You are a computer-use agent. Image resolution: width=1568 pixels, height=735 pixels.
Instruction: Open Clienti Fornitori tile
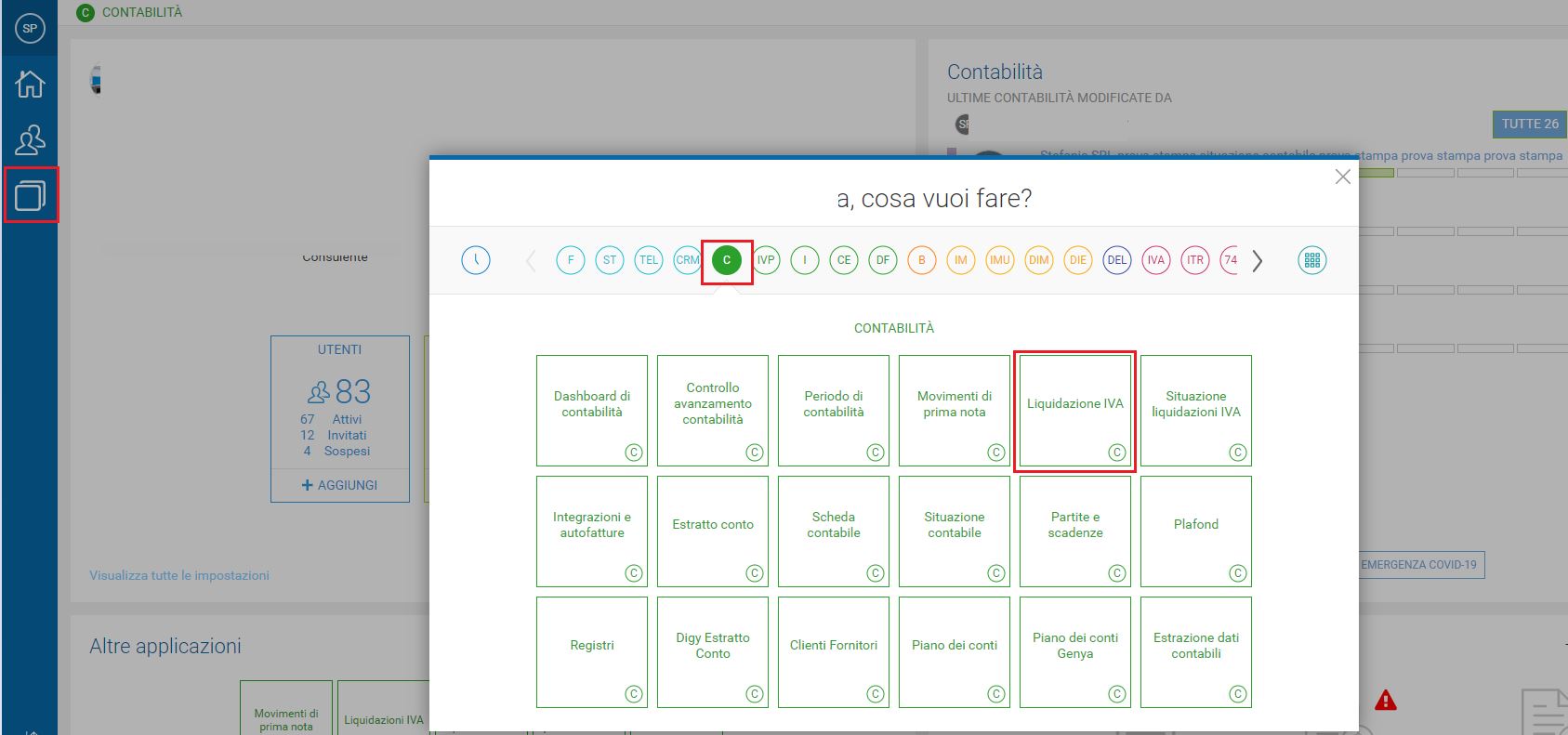(834, 652)
